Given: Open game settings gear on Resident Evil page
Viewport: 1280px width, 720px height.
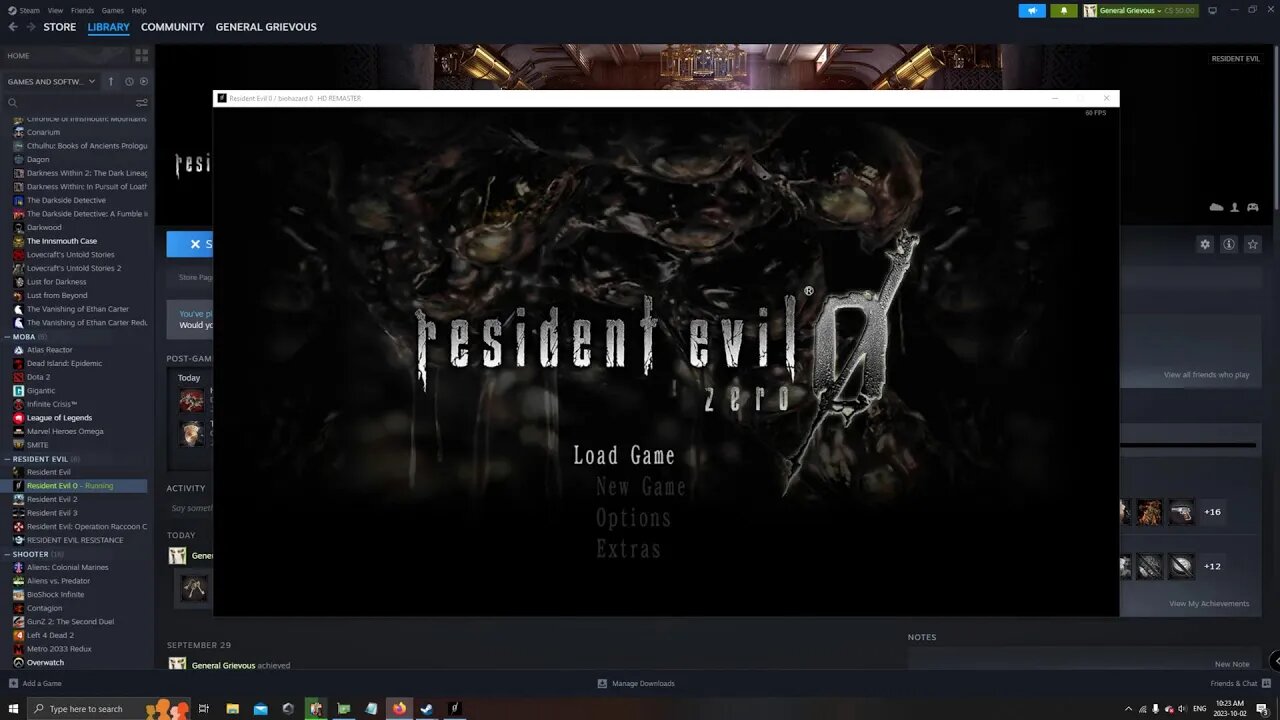Looking at the screenshot, I should pyautogui.click(x=1205, y=244).
